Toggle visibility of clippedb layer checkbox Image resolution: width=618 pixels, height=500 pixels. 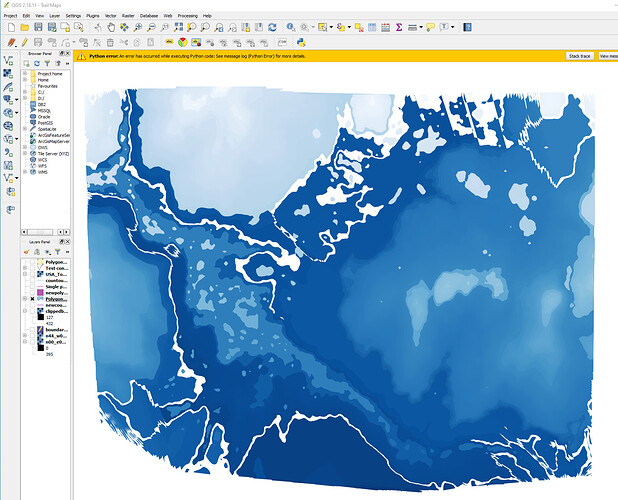tap(33, 311)
